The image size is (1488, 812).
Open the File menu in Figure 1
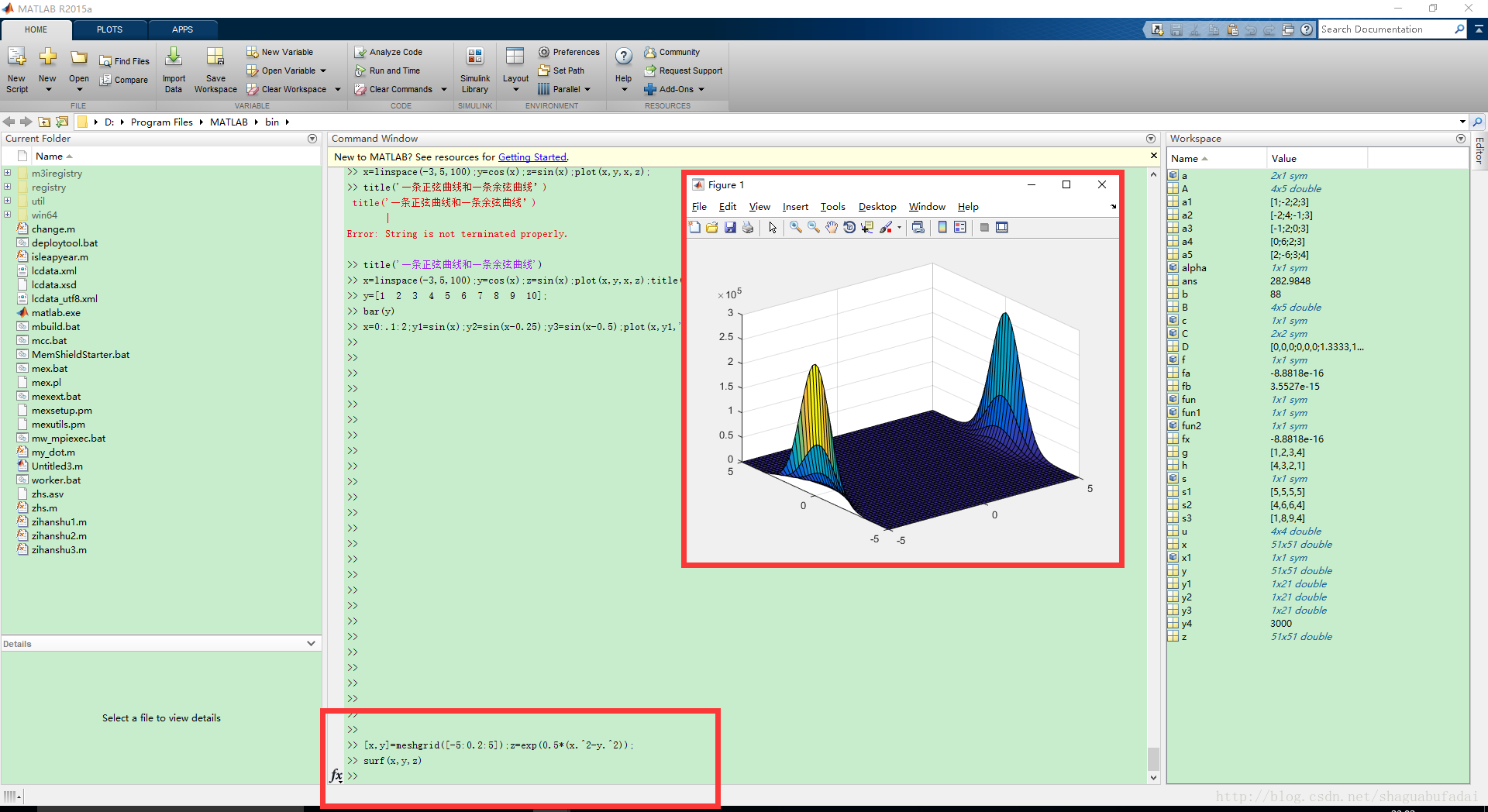pos(699,207)
